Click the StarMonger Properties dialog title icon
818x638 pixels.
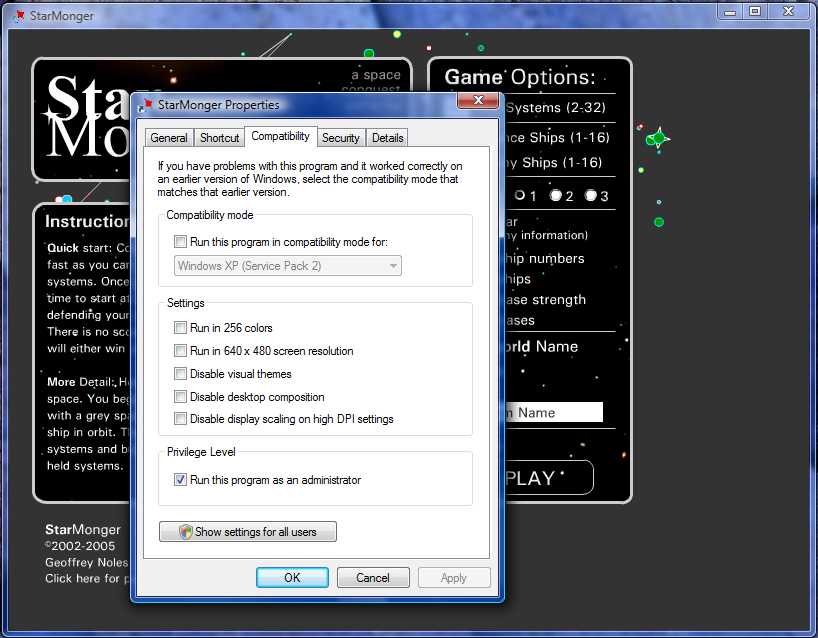(x=147, y=104)
